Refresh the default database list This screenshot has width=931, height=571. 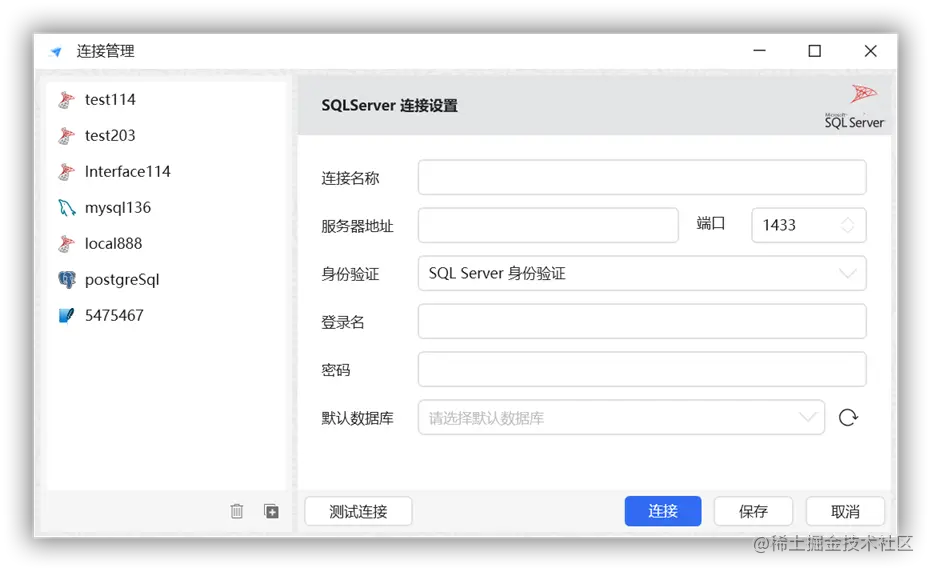coord(848,418)
